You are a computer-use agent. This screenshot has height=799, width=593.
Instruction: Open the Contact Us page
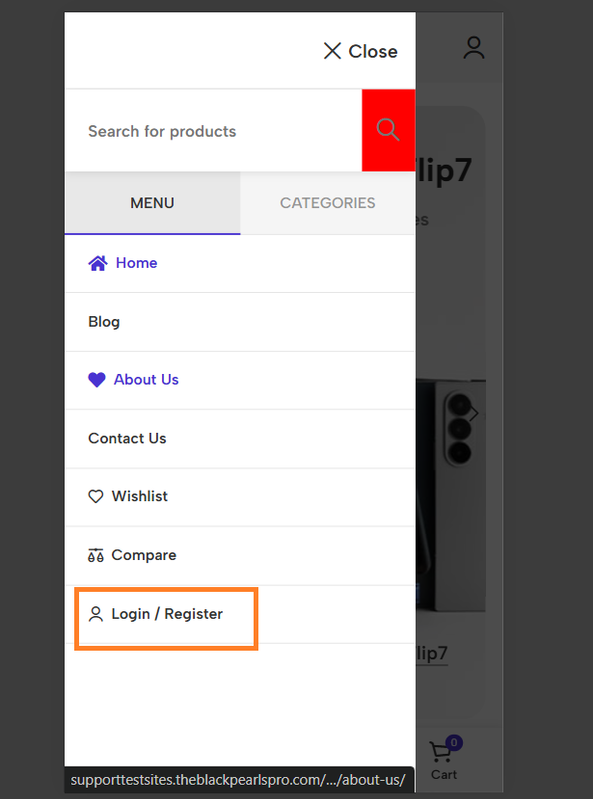(127, 438)
